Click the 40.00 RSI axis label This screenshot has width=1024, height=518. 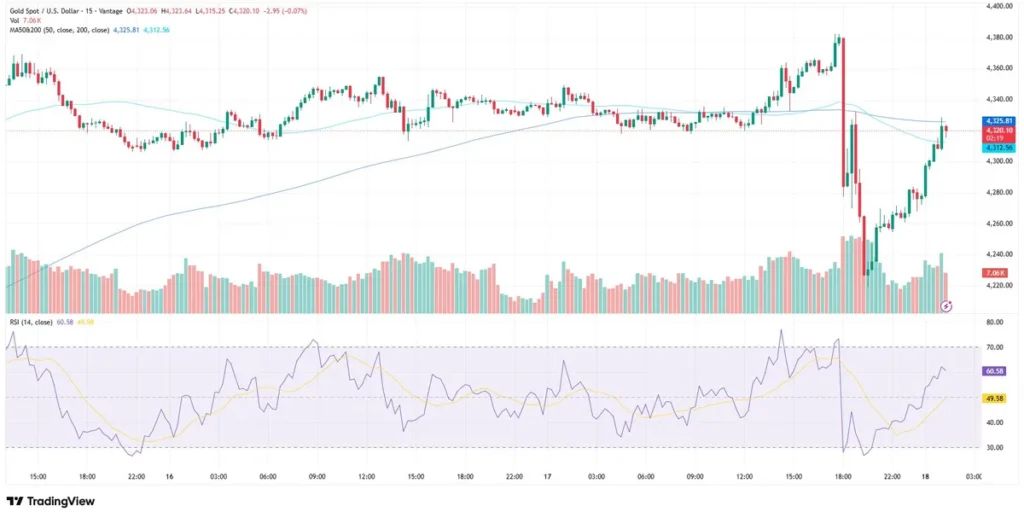(x=995, y=423)
